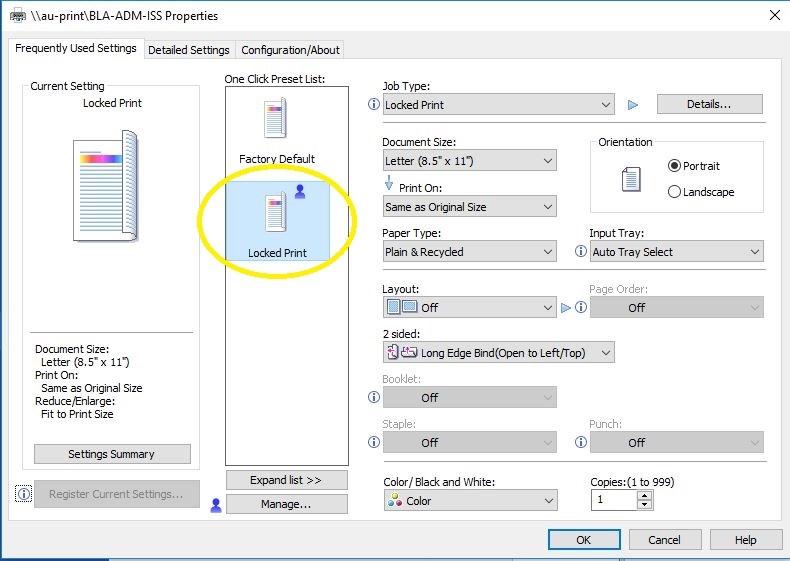Click the info icon beside Booklet

pyautogui.click(x=374, y=397)
